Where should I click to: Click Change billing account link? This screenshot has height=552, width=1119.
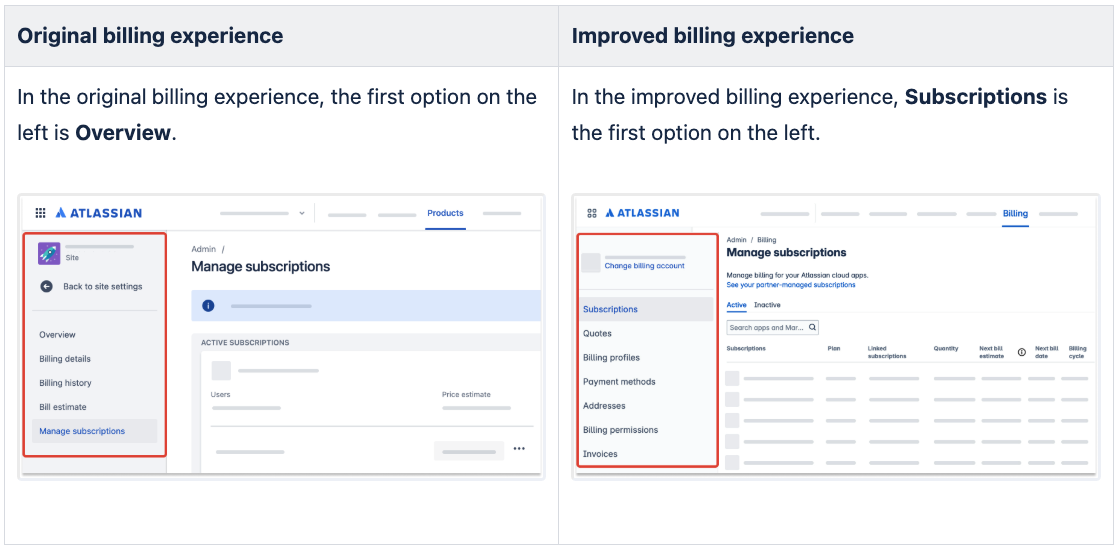click(644, 266)
